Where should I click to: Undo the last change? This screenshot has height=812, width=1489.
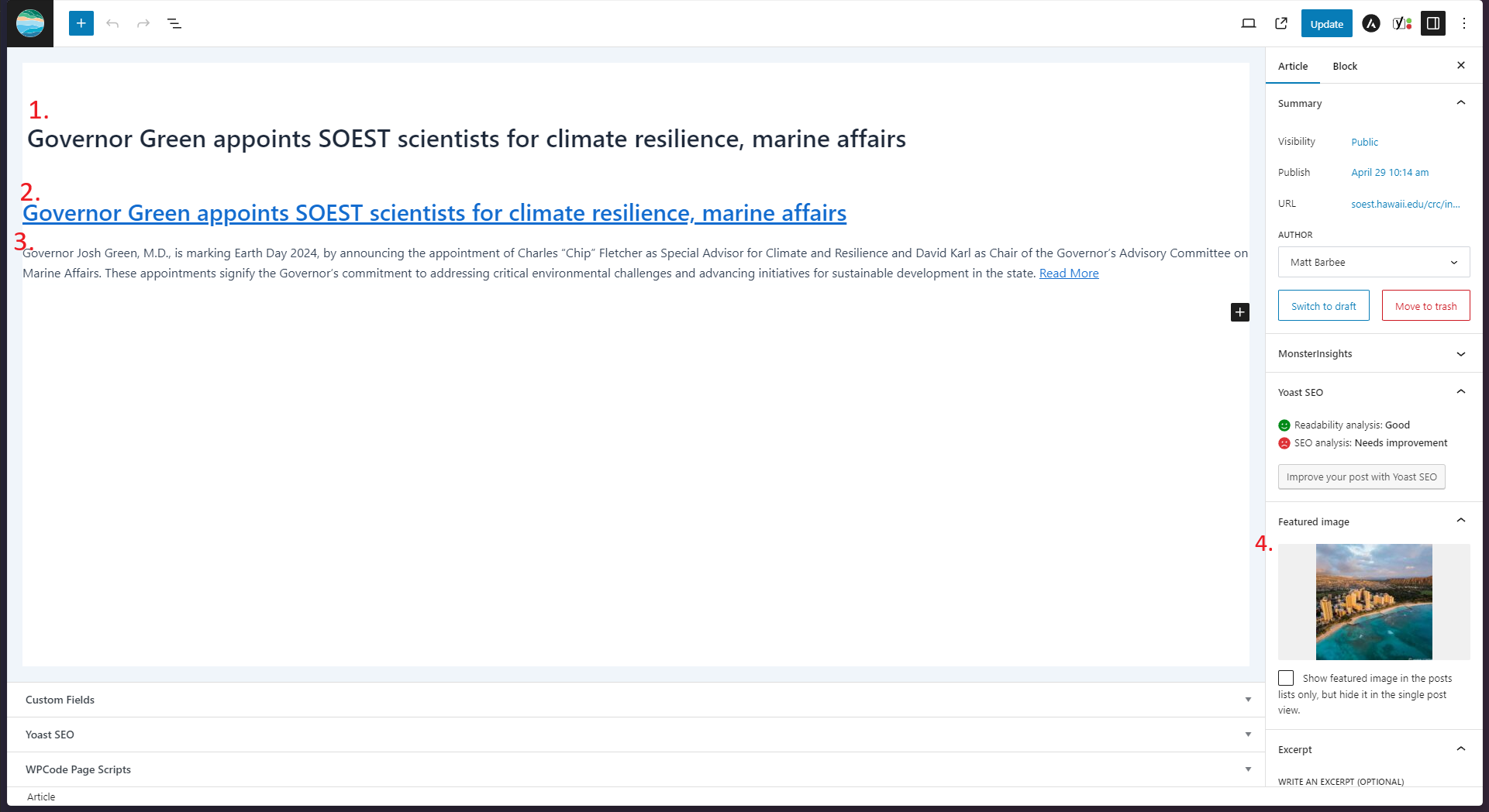(112, 23)
